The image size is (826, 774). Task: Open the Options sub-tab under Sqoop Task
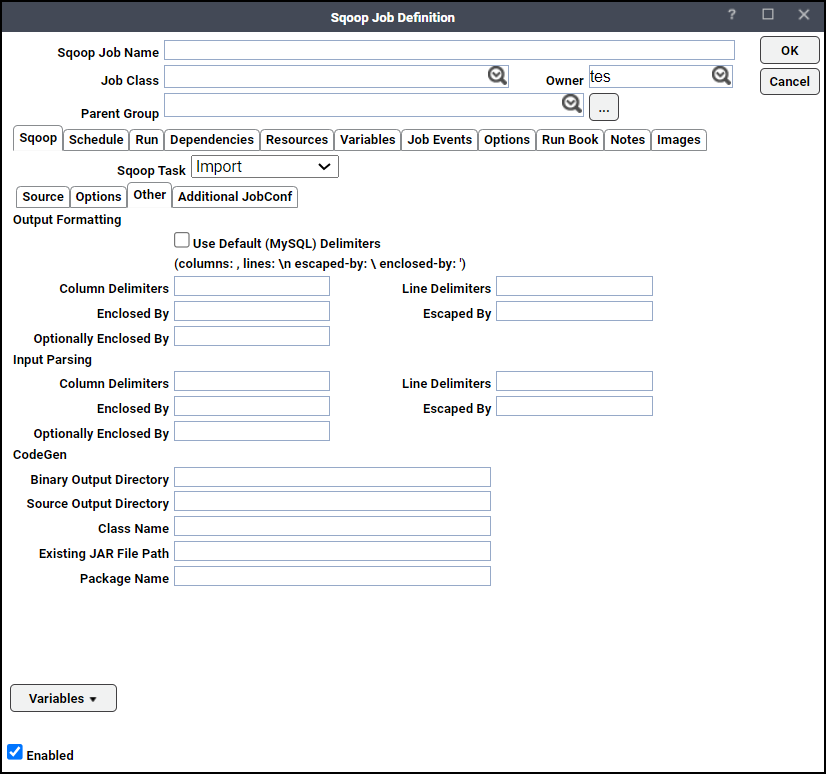[x=98, y=197]
